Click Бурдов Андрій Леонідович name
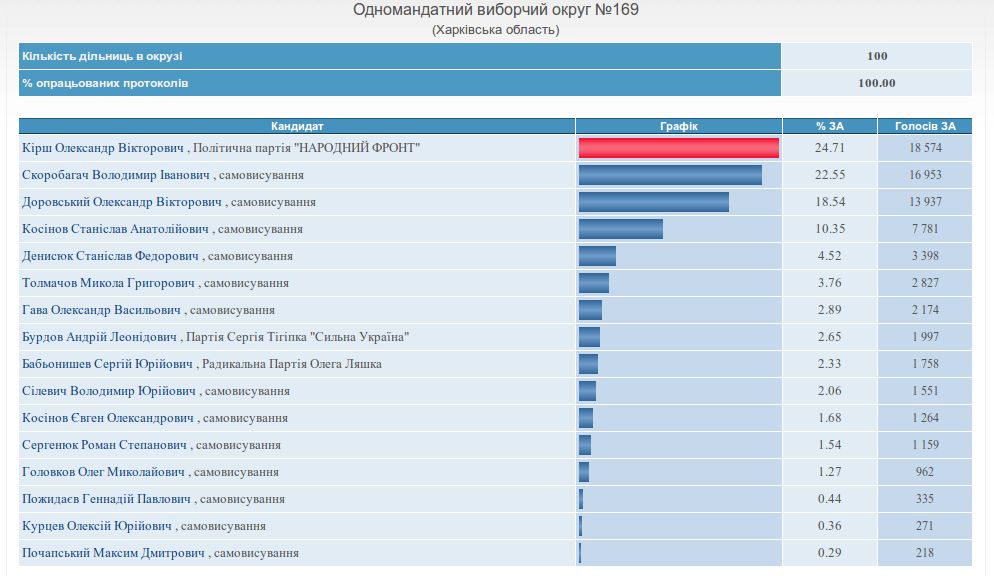The image size is (994, 576). (x=100, y=337)
